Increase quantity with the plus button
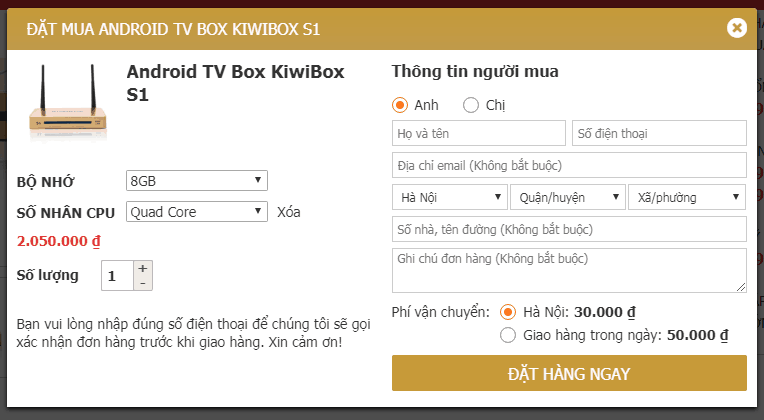 point(143,268)
